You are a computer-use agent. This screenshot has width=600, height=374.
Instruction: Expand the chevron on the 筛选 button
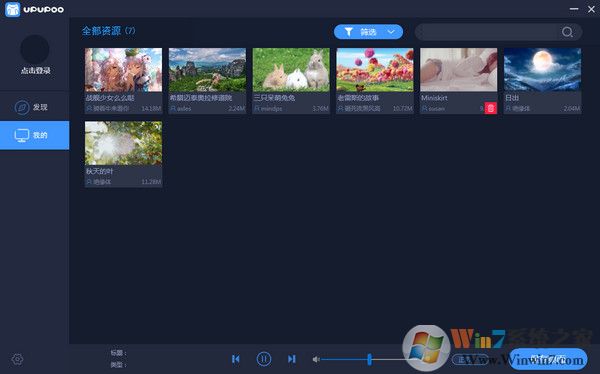tap(391, 32)
